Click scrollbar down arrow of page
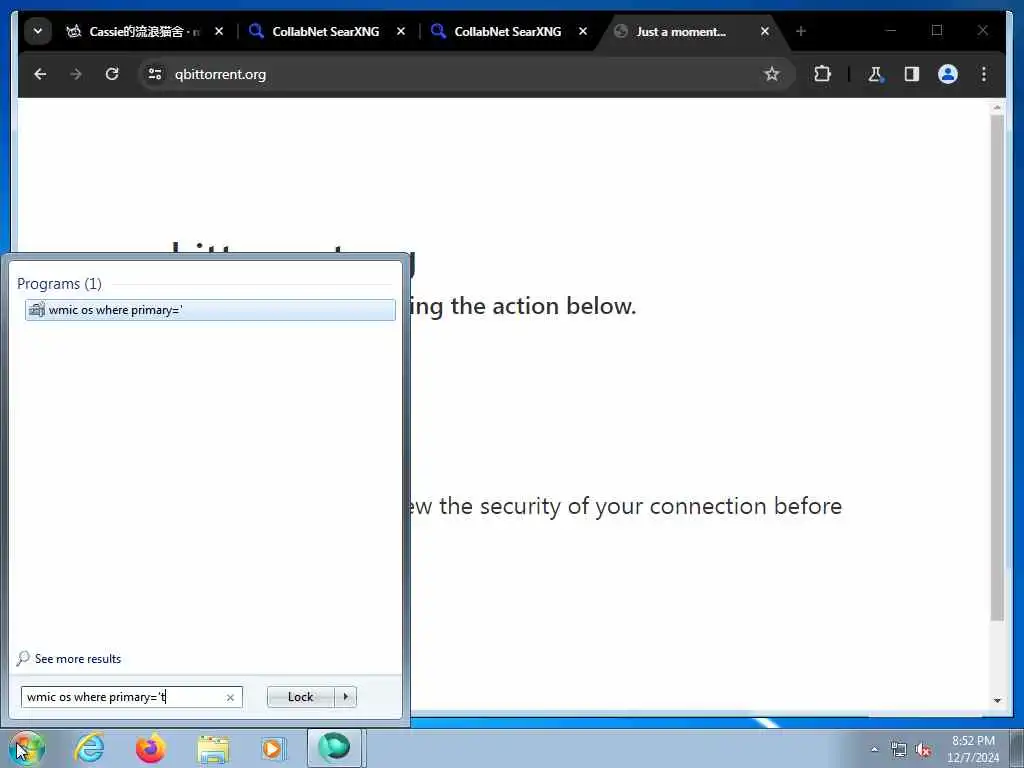 [x=997, y=701]
